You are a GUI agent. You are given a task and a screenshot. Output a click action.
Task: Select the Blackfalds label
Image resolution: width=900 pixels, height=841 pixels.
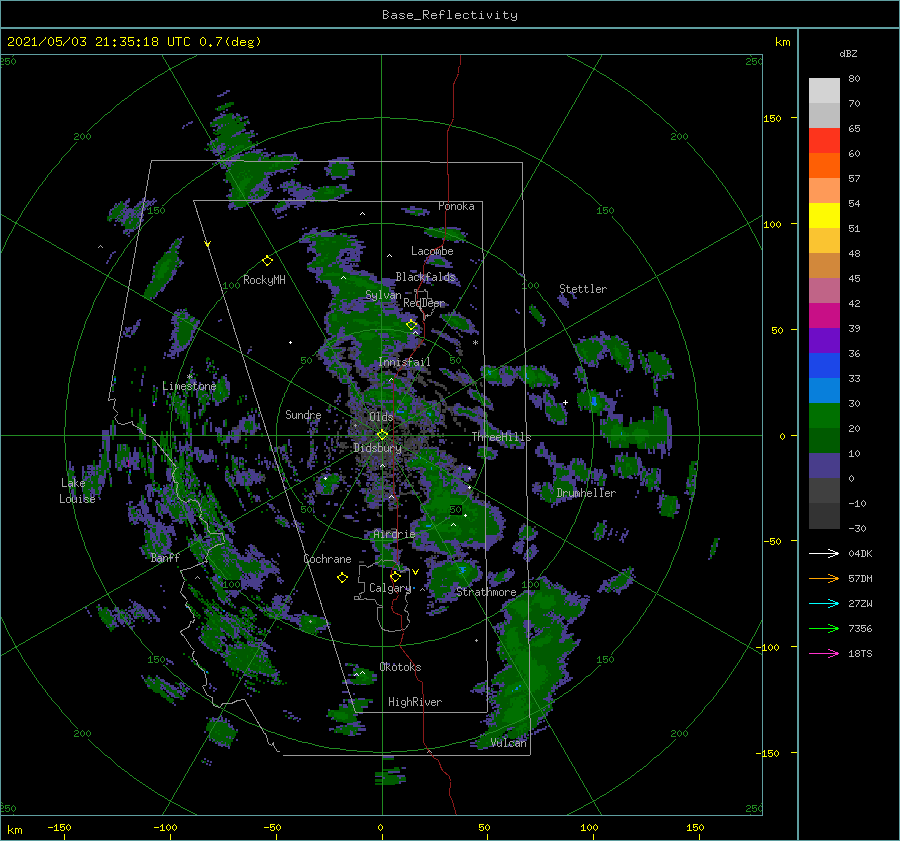(425, 277)
